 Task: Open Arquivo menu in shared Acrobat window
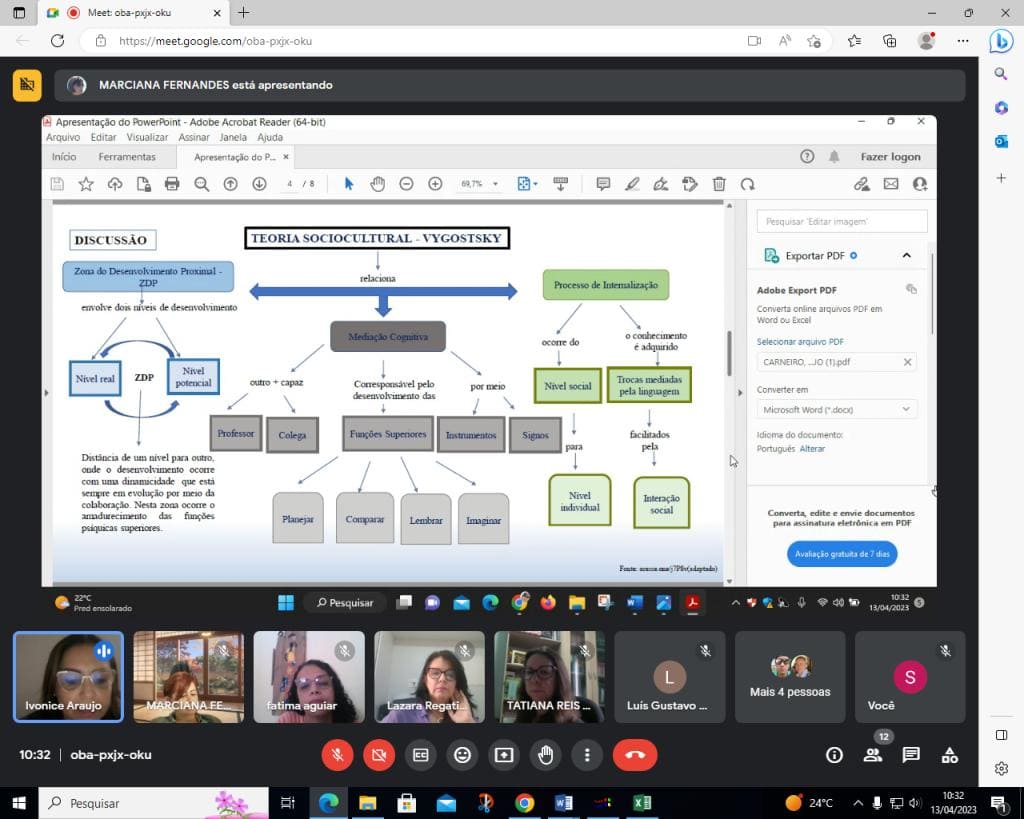coord(63,137)
